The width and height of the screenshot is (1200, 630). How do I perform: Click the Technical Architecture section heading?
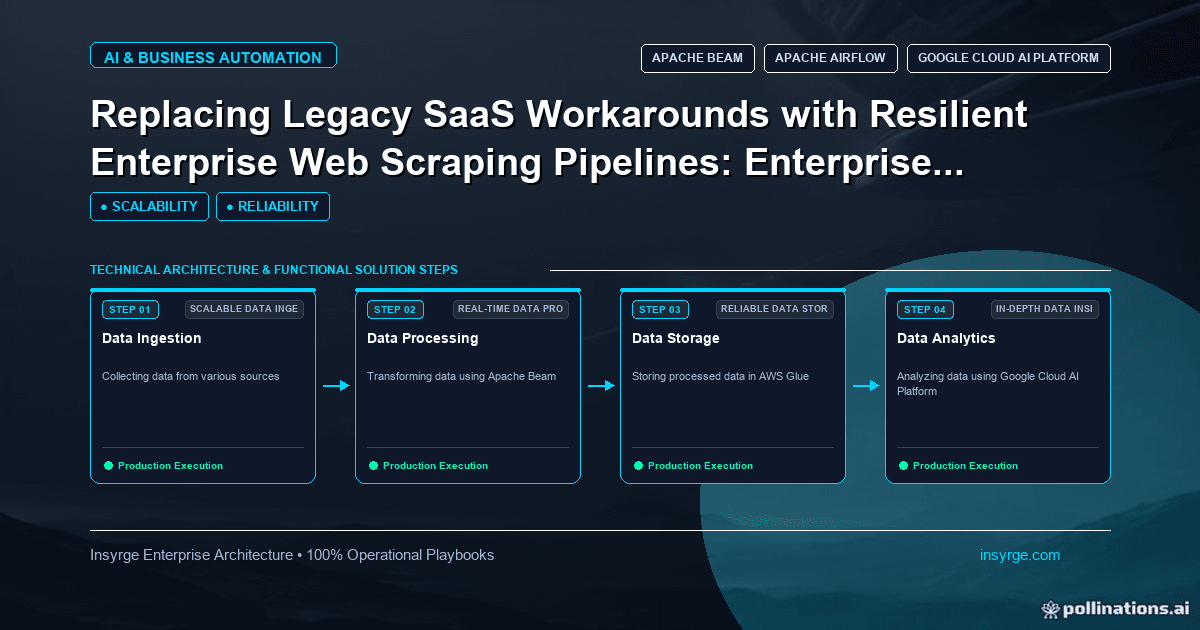(274, 270)
